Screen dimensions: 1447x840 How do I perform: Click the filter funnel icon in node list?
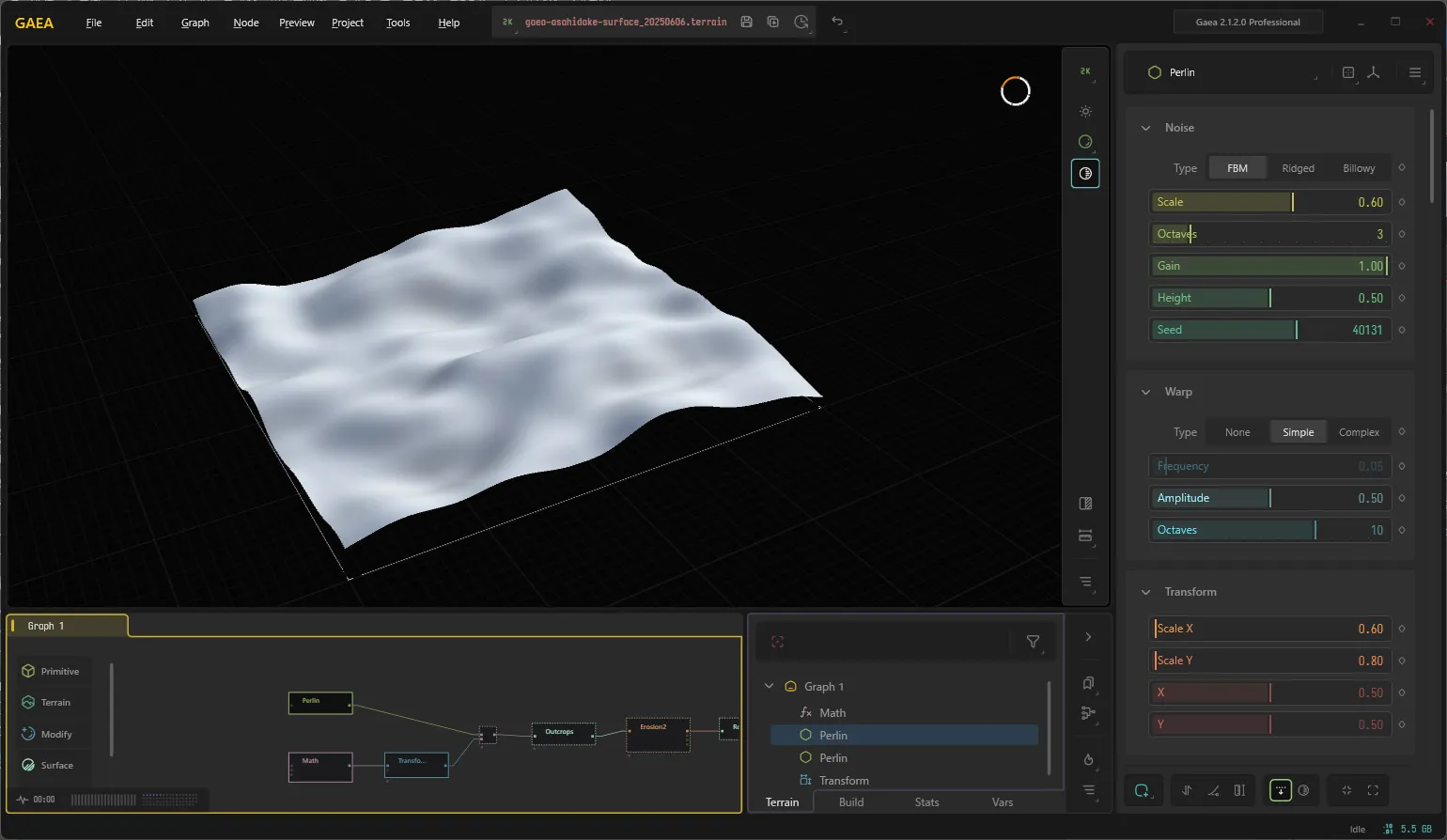1033,642
